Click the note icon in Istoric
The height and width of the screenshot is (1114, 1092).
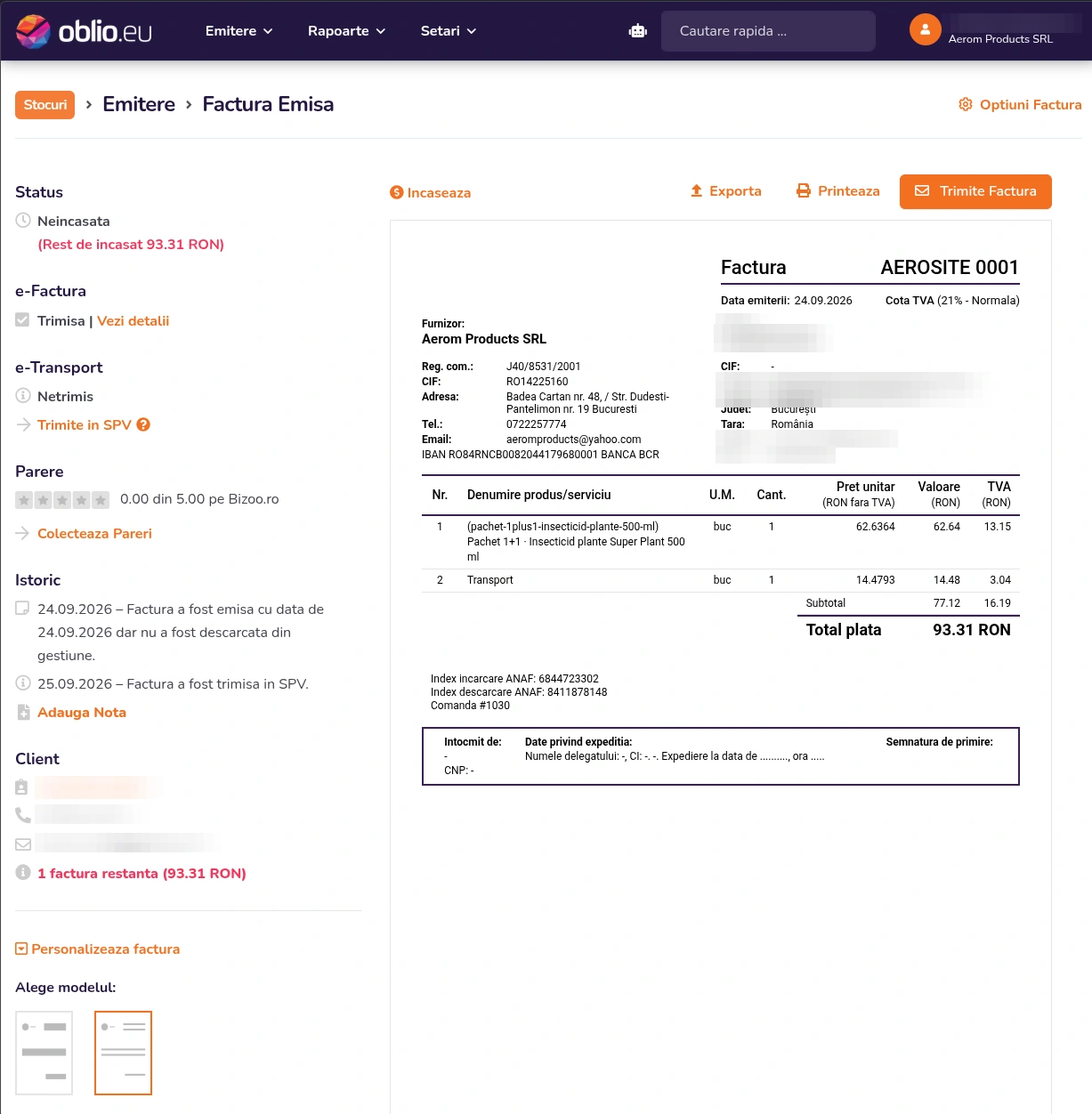(x=23, y=609)
